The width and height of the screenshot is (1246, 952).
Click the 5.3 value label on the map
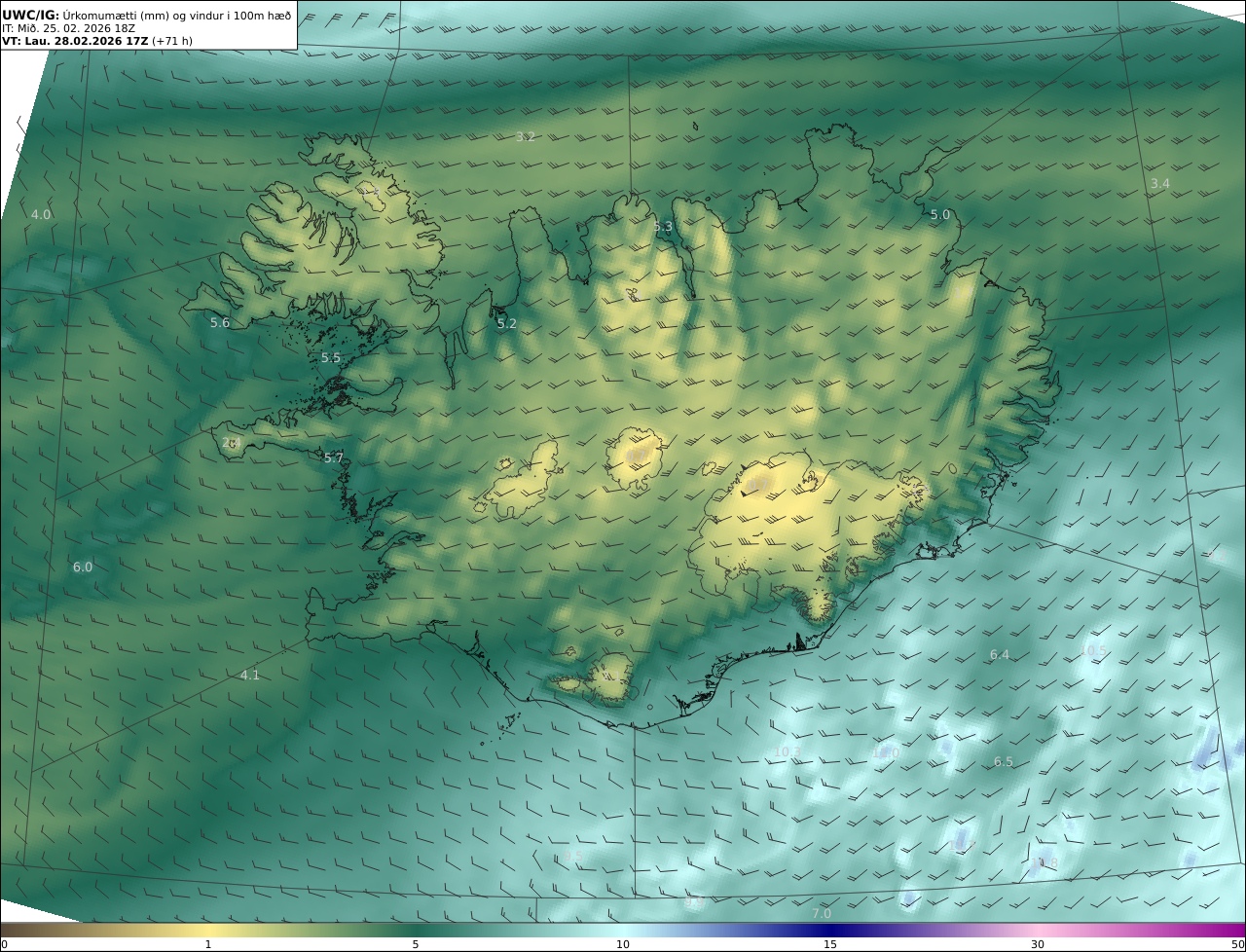tap(663, 227)
